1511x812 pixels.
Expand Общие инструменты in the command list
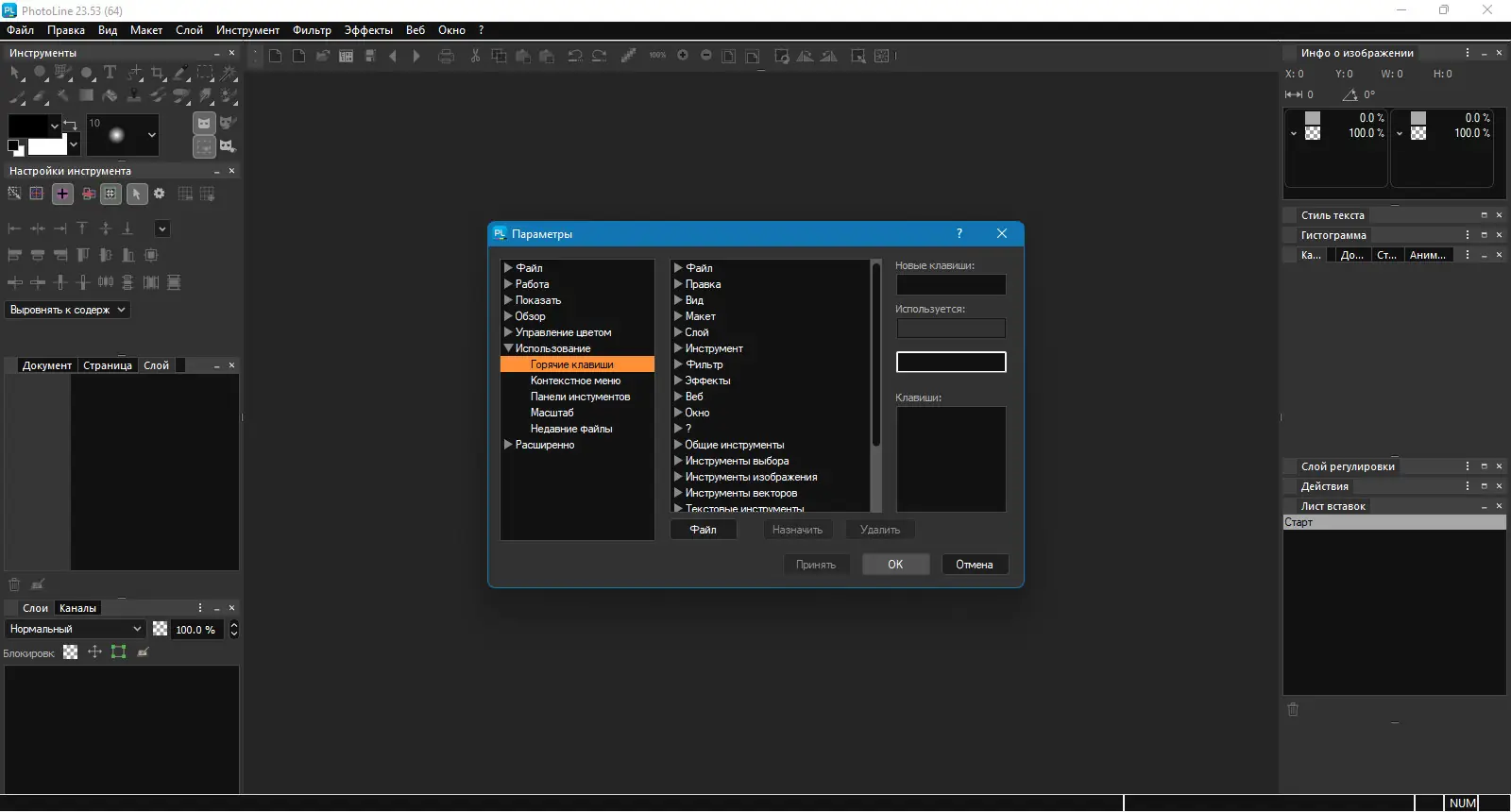pos(678,445)
